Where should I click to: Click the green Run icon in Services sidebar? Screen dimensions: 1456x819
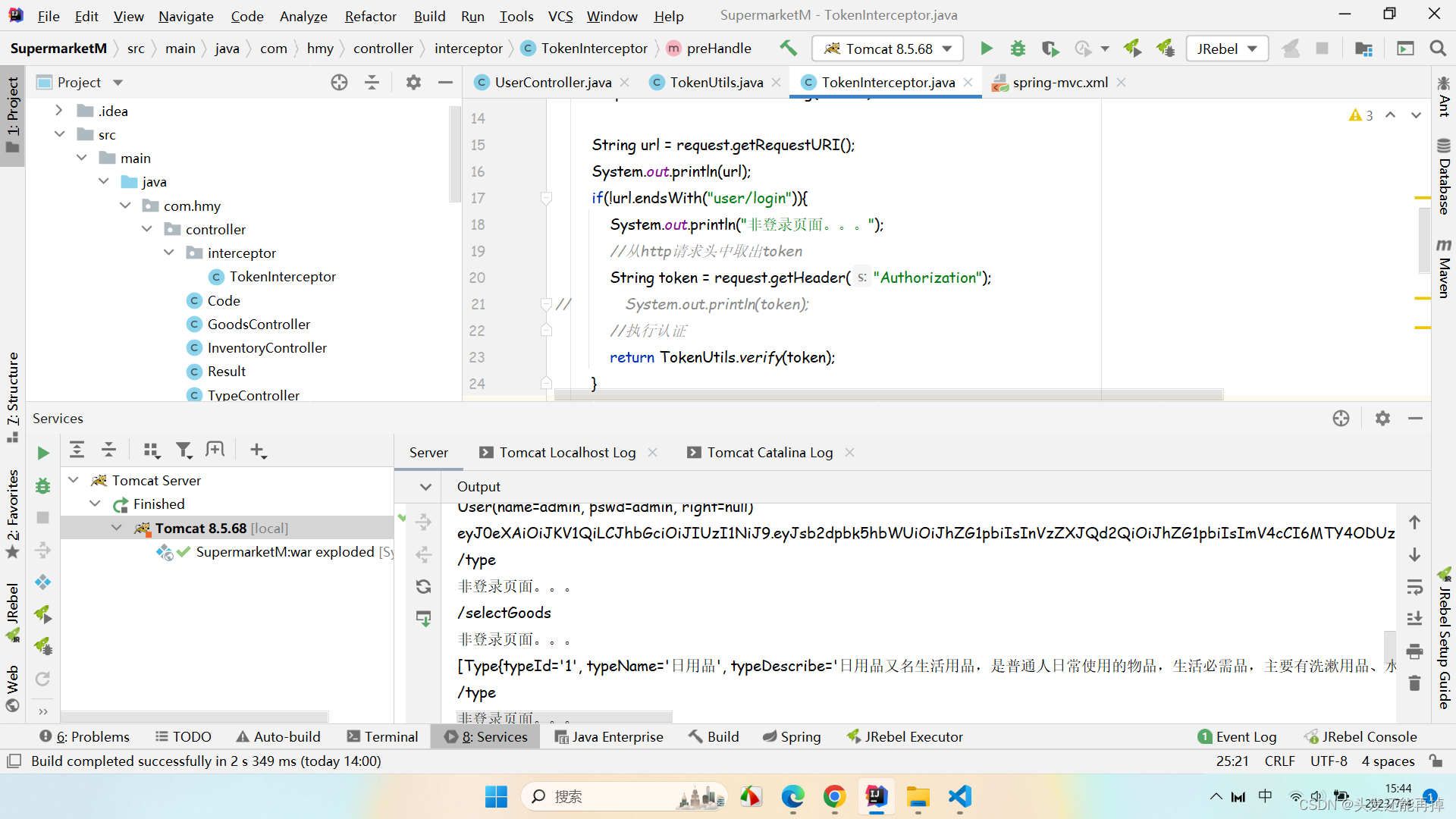42,453
